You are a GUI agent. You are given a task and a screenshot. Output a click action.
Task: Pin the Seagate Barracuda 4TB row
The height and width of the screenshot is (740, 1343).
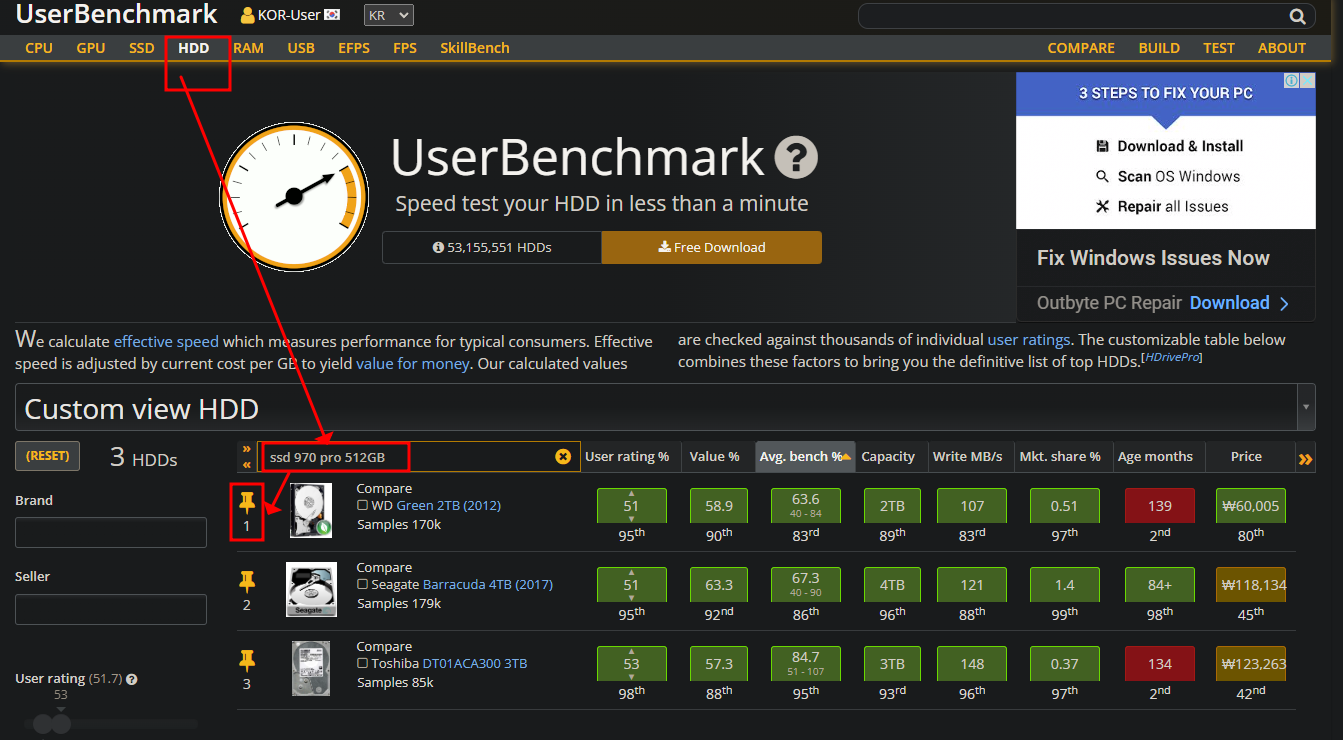[x=247, y=581]
